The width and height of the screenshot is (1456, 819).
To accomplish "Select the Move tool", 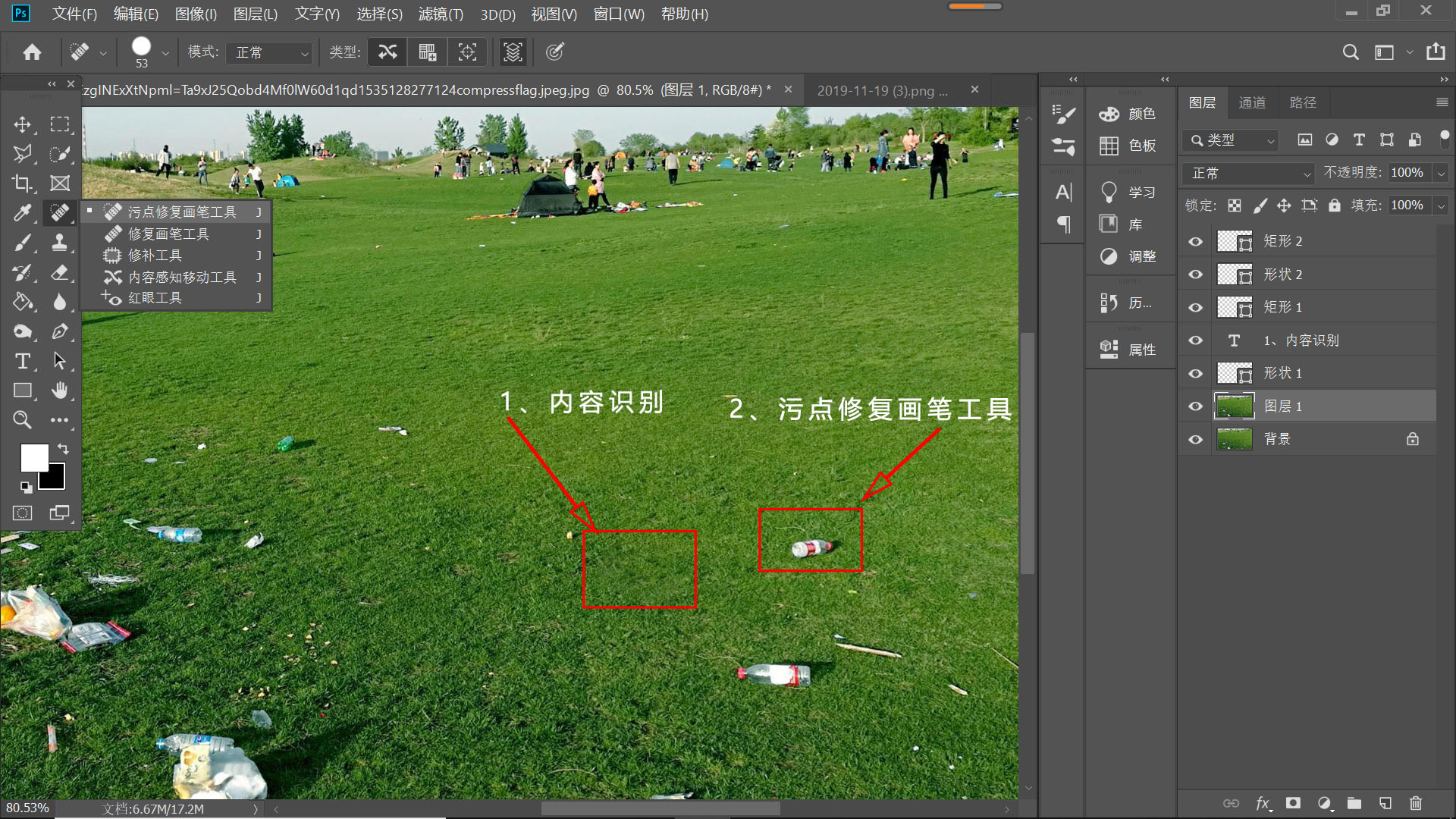I will coord(22,124).
